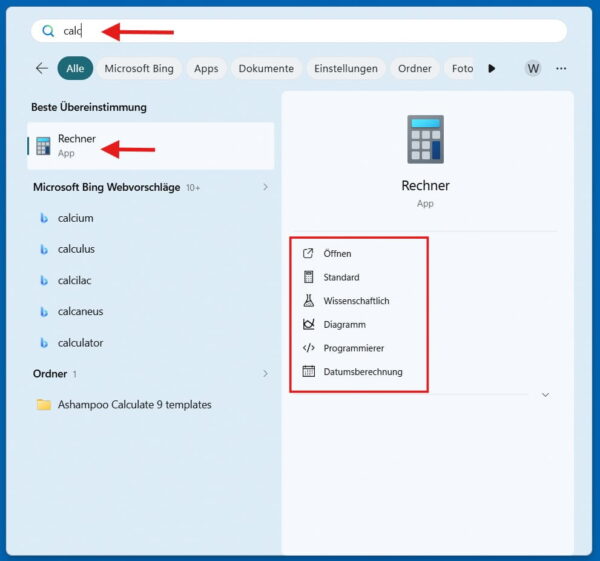The width and height of the screenshot is (600, 561).
Task: Select the Foto filter tab
Action: [x=460, y=68]
